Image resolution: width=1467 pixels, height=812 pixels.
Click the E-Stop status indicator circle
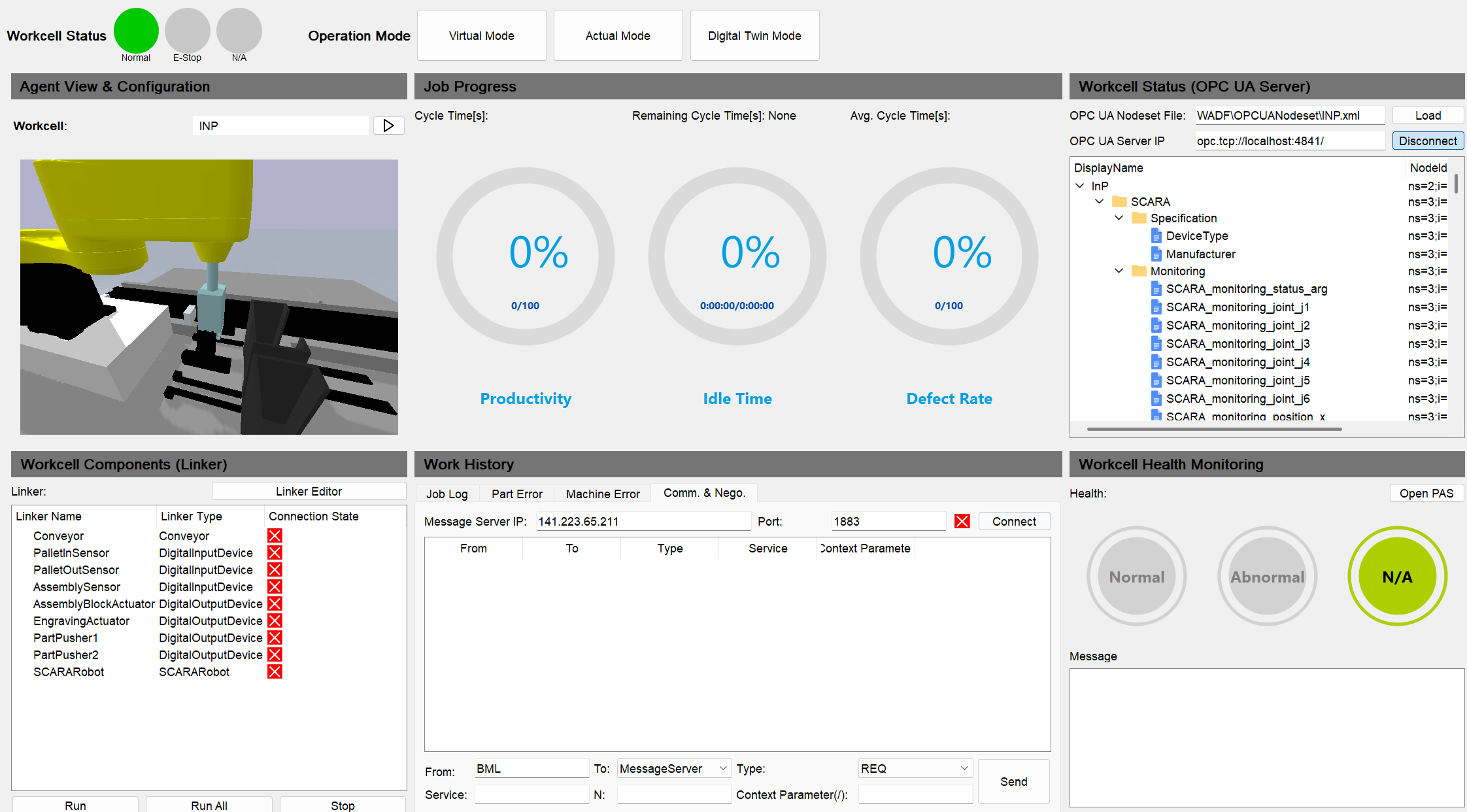187,31
